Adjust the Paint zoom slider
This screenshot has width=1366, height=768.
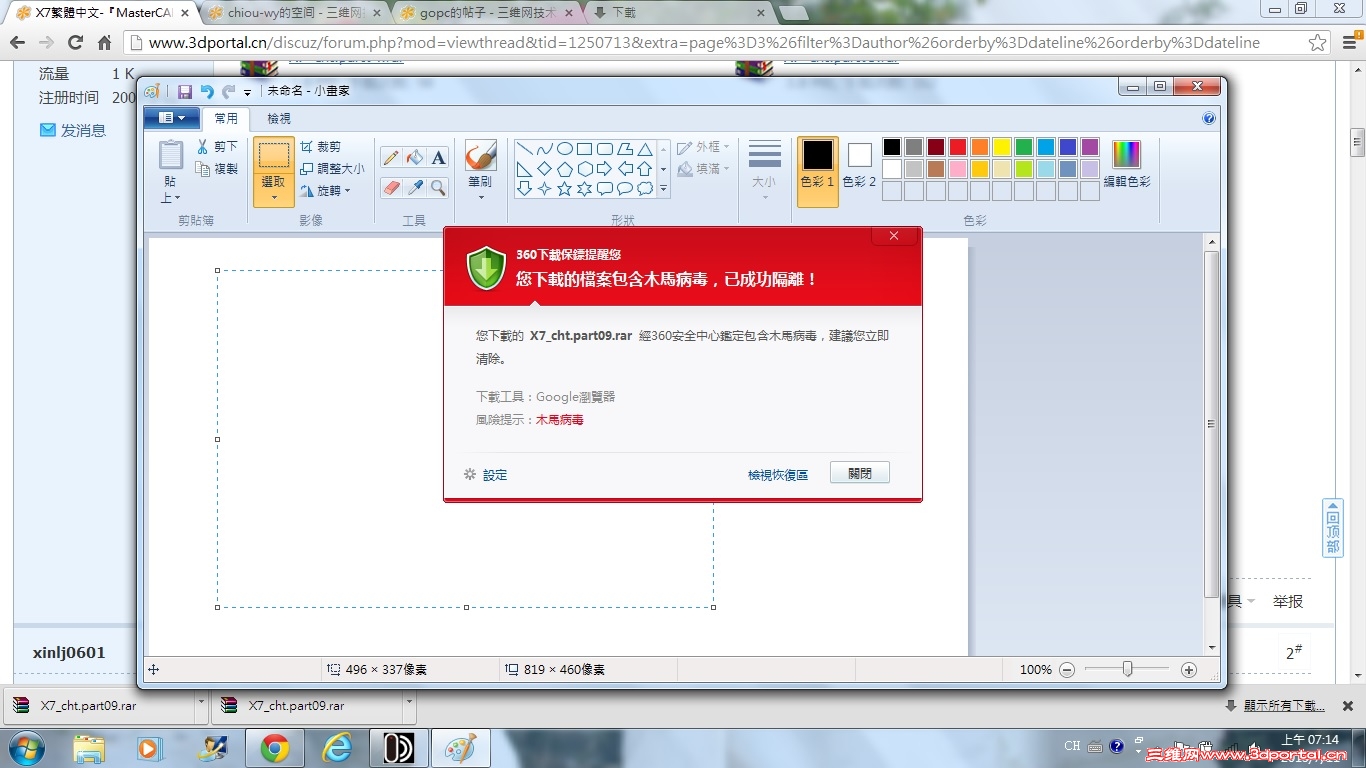(x=1127, y=669)
